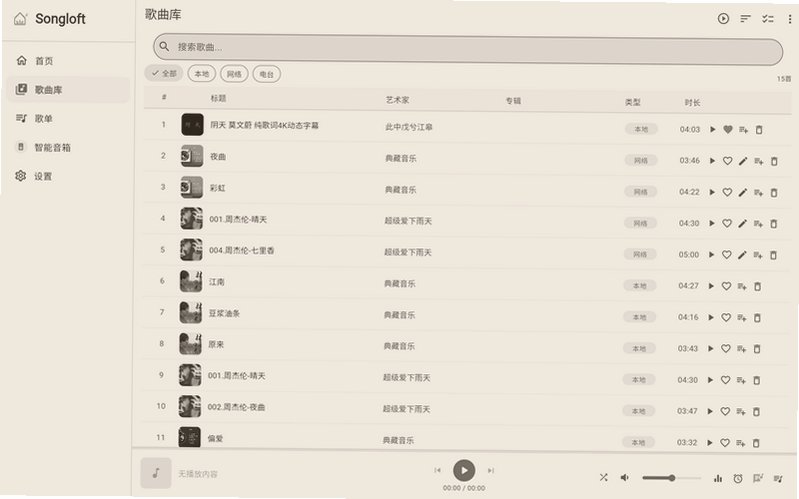Open the equalizer bars icon

click(x=717, y=478)
